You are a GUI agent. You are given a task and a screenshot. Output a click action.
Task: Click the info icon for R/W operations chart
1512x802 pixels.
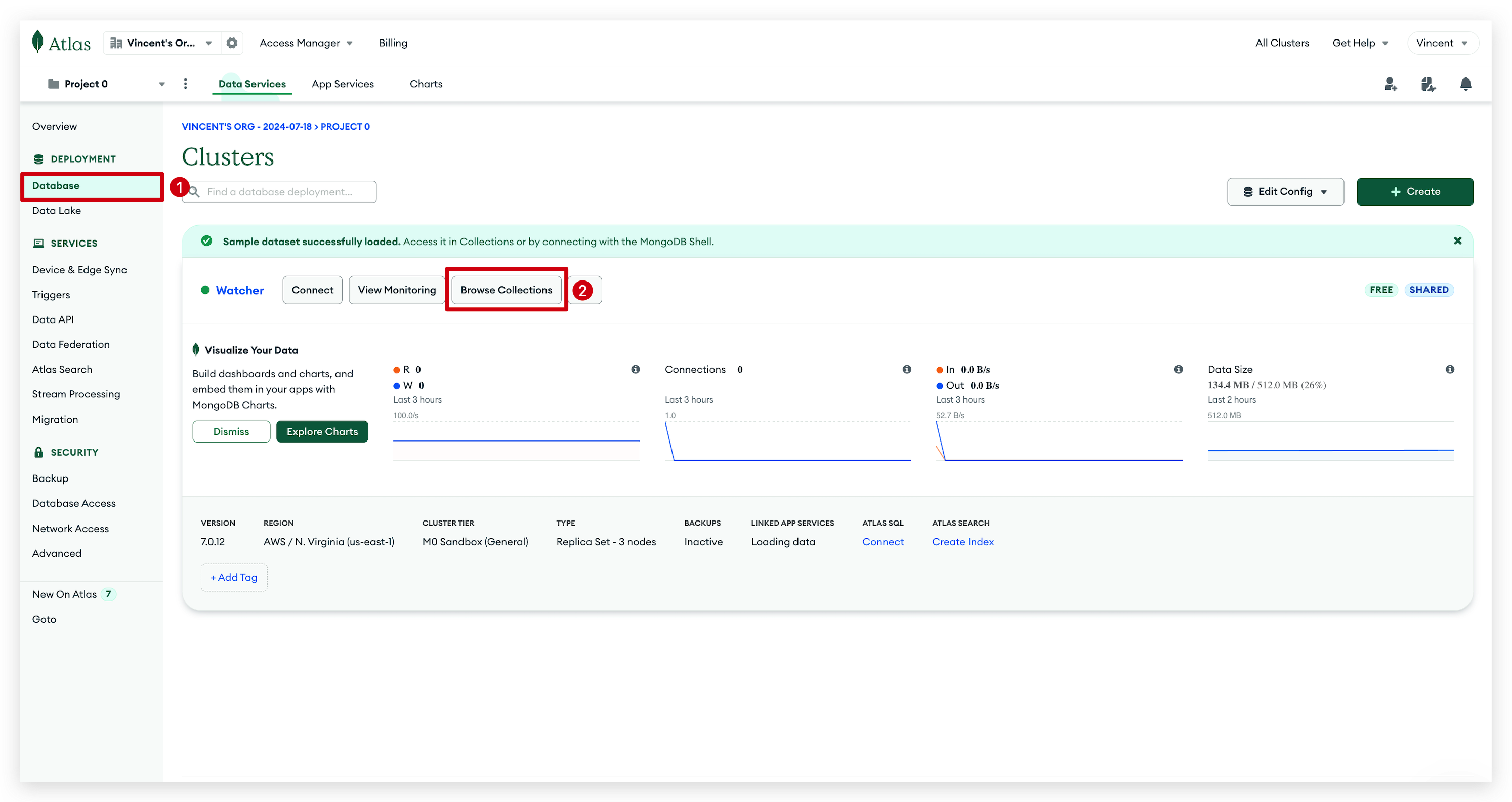coord(635,369)
